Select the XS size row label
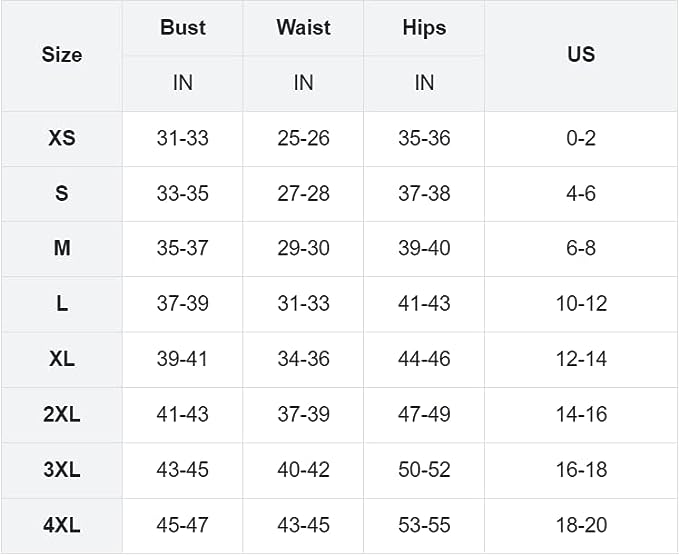 (62, 138)
